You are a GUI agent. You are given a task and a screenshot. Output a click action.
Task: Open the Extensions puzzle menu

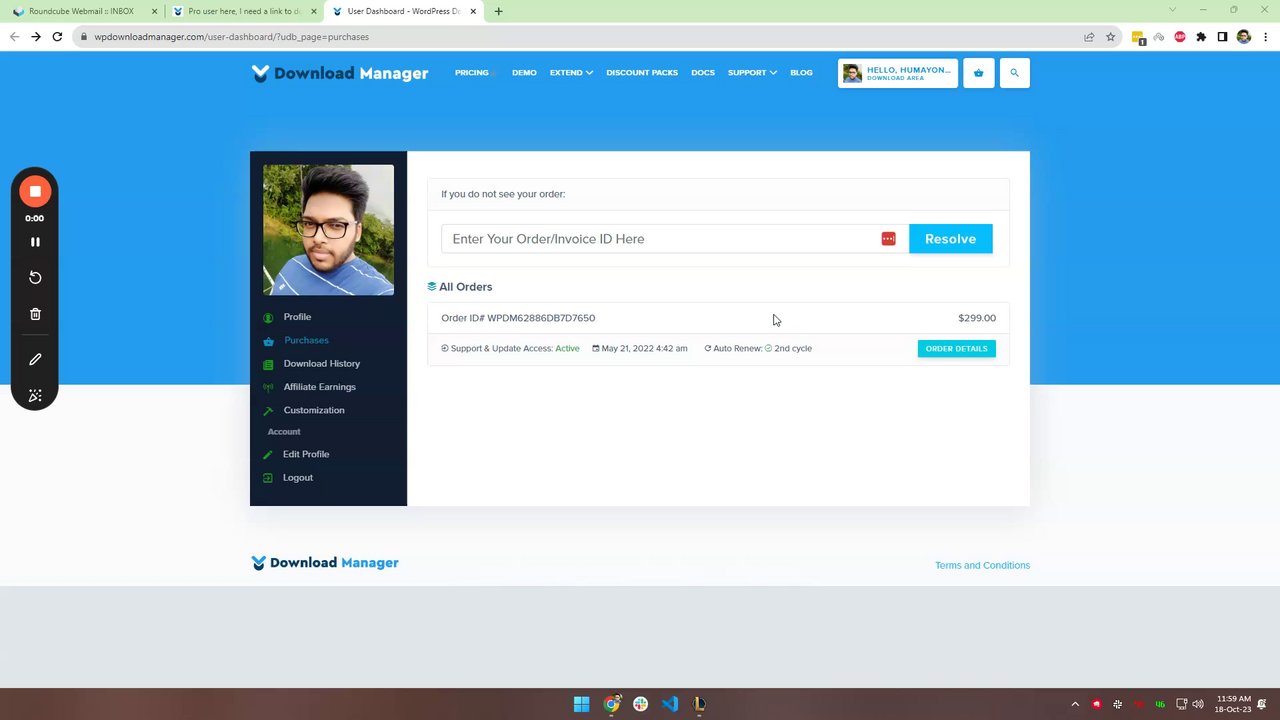point(1201,37)
